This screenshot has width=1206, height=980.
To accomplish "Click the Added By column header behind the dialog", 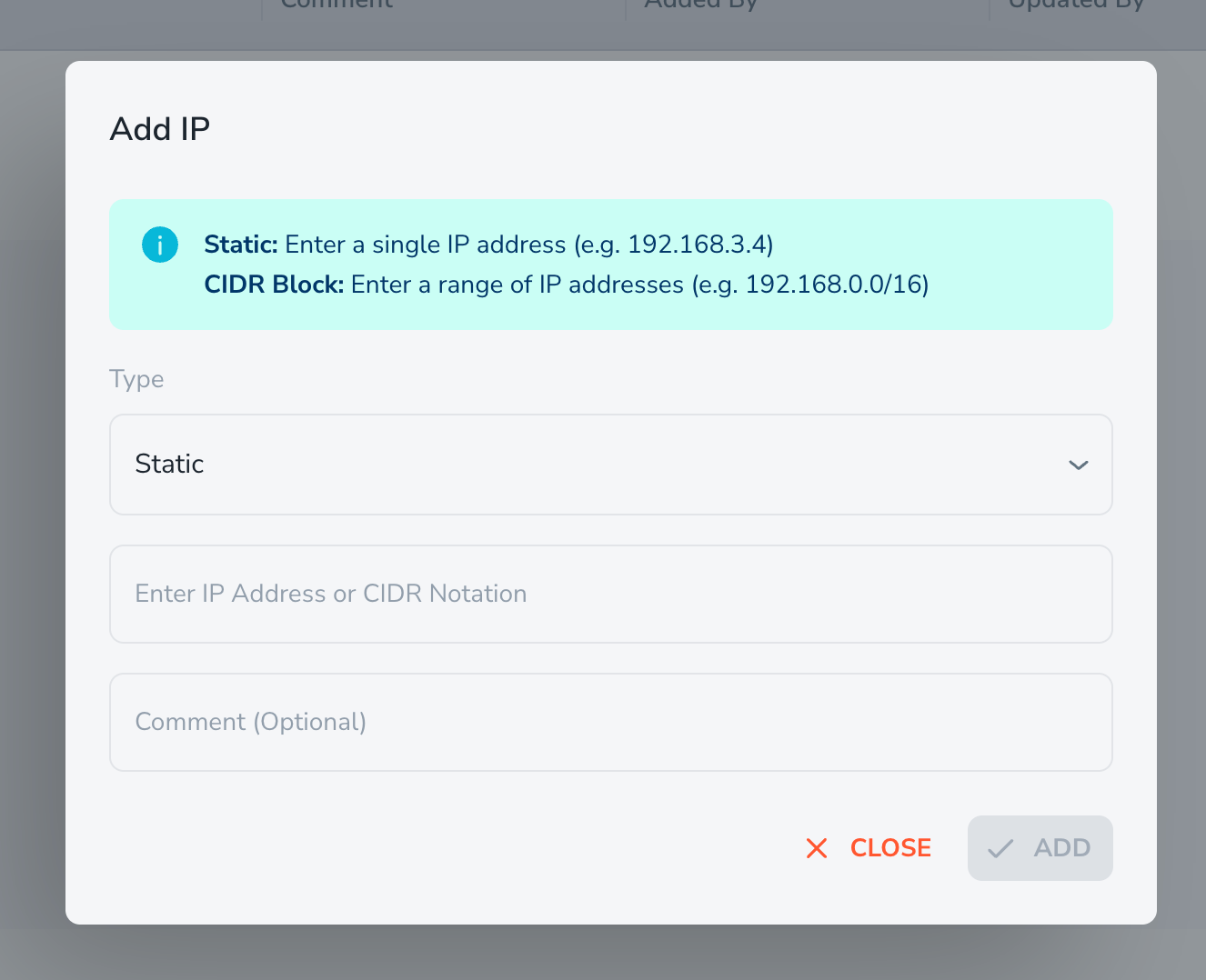I will (700, 5).
